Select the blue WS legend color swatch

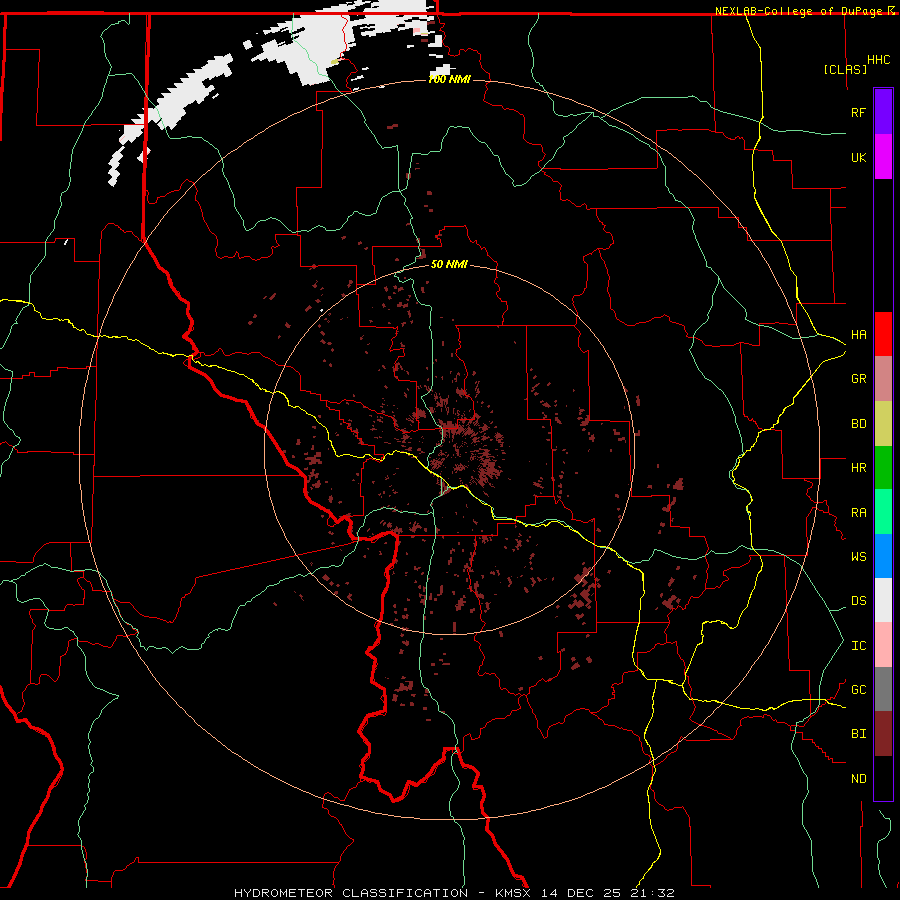(883, 556)
